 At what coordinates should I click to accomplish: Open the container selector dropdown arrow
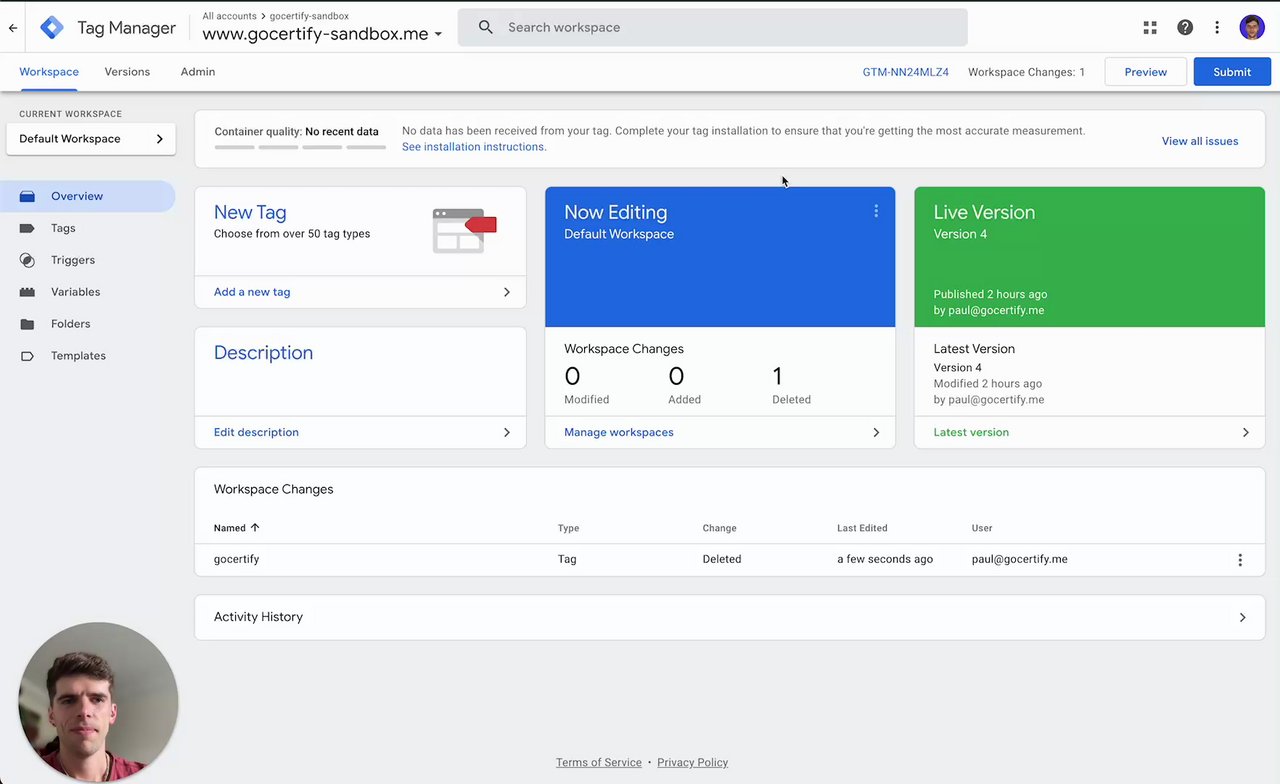pos(438,35)
